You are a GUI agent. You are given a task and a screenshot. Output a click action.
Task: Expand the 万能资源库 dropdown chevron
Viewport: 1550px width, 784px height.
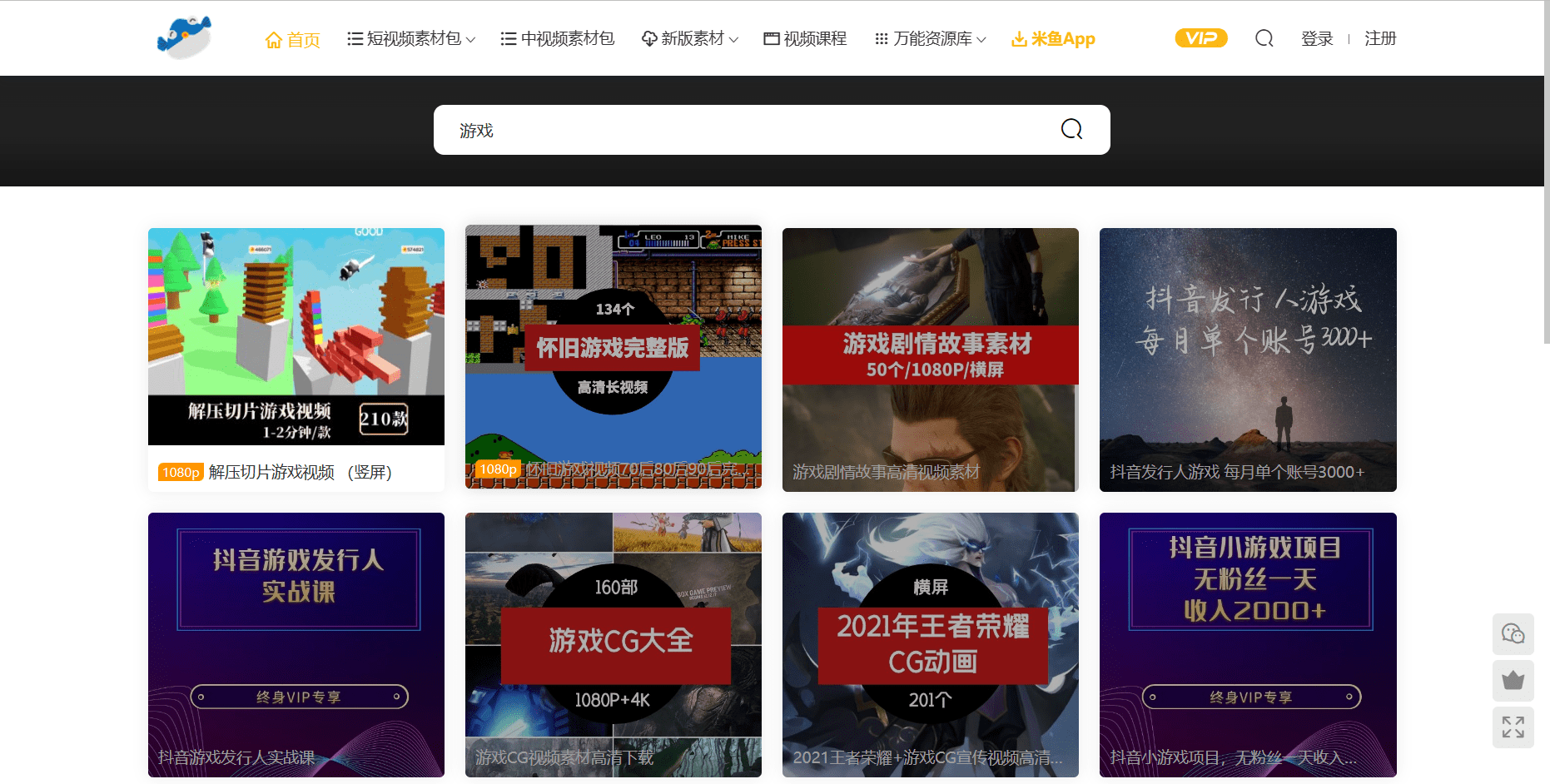pyautogui.click(x=981, y=39)
